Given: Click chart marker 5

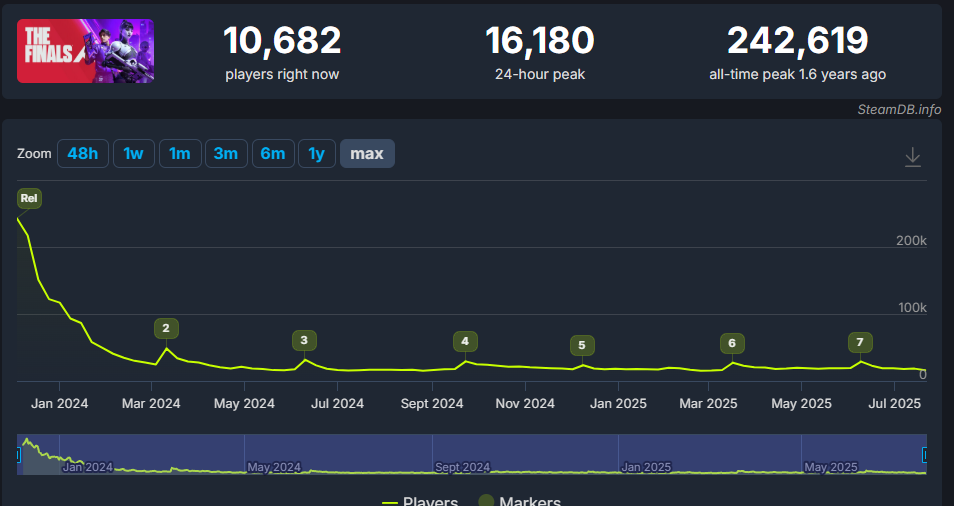Looking at the screenshot, I should 582,345.
